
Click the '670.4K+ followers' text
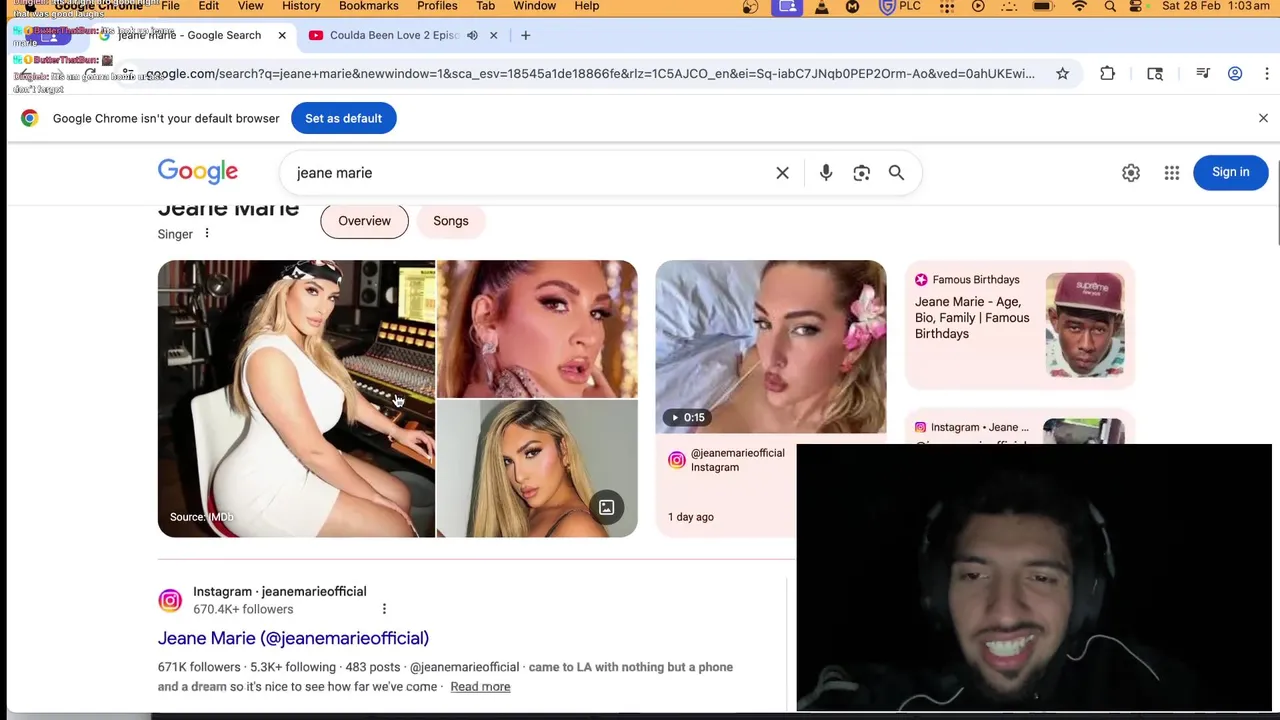[243, 609]
